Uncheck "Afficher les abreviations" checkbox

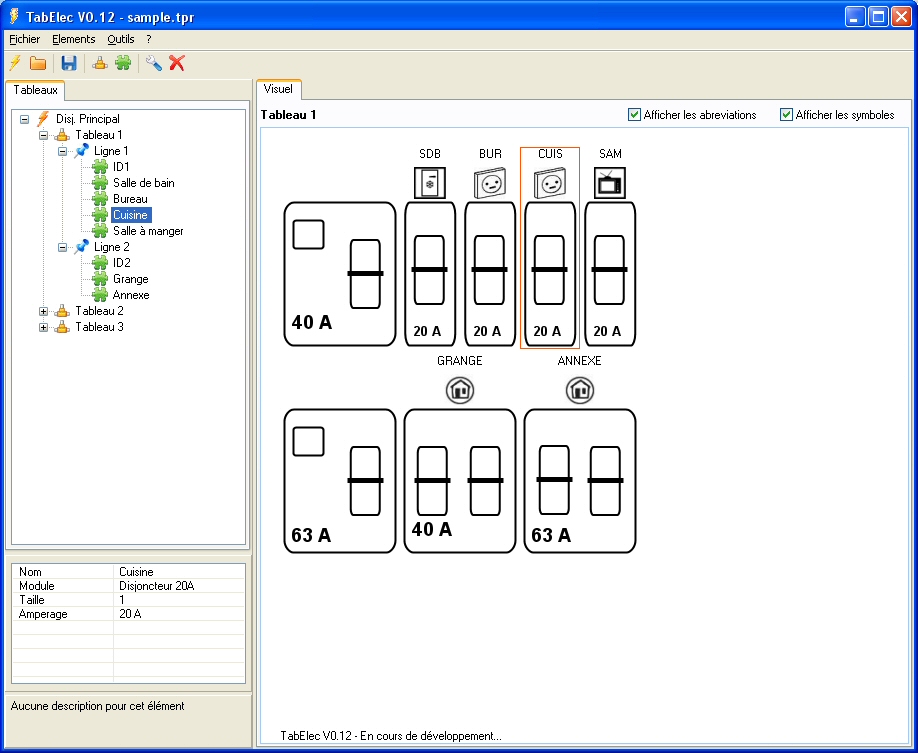coord(634,115)
